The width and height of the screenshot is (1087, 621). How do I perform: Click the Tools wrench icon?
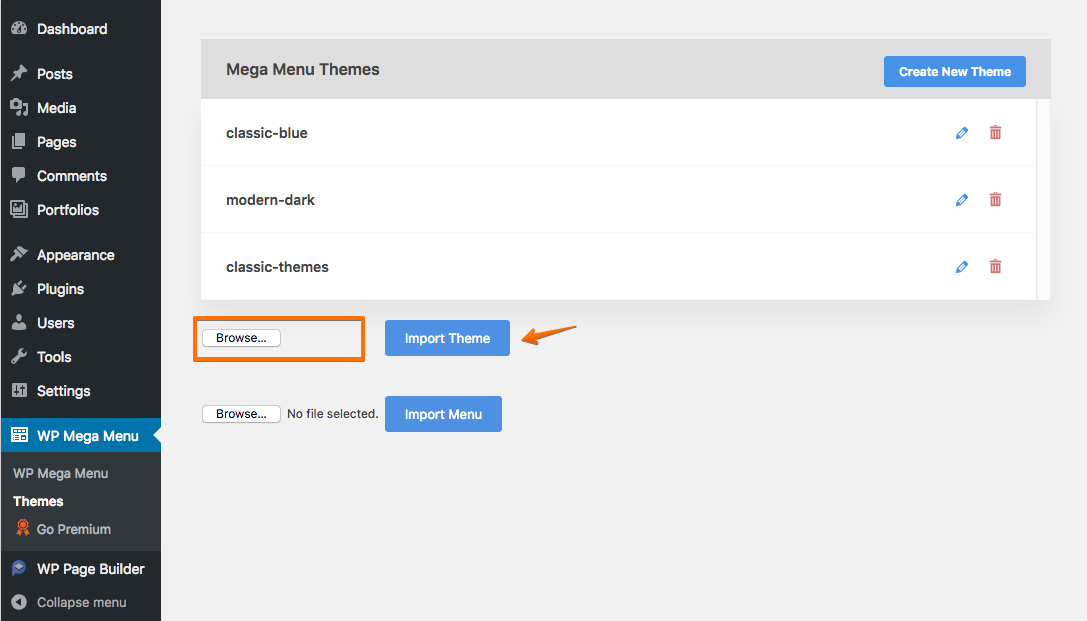[19, 356]
